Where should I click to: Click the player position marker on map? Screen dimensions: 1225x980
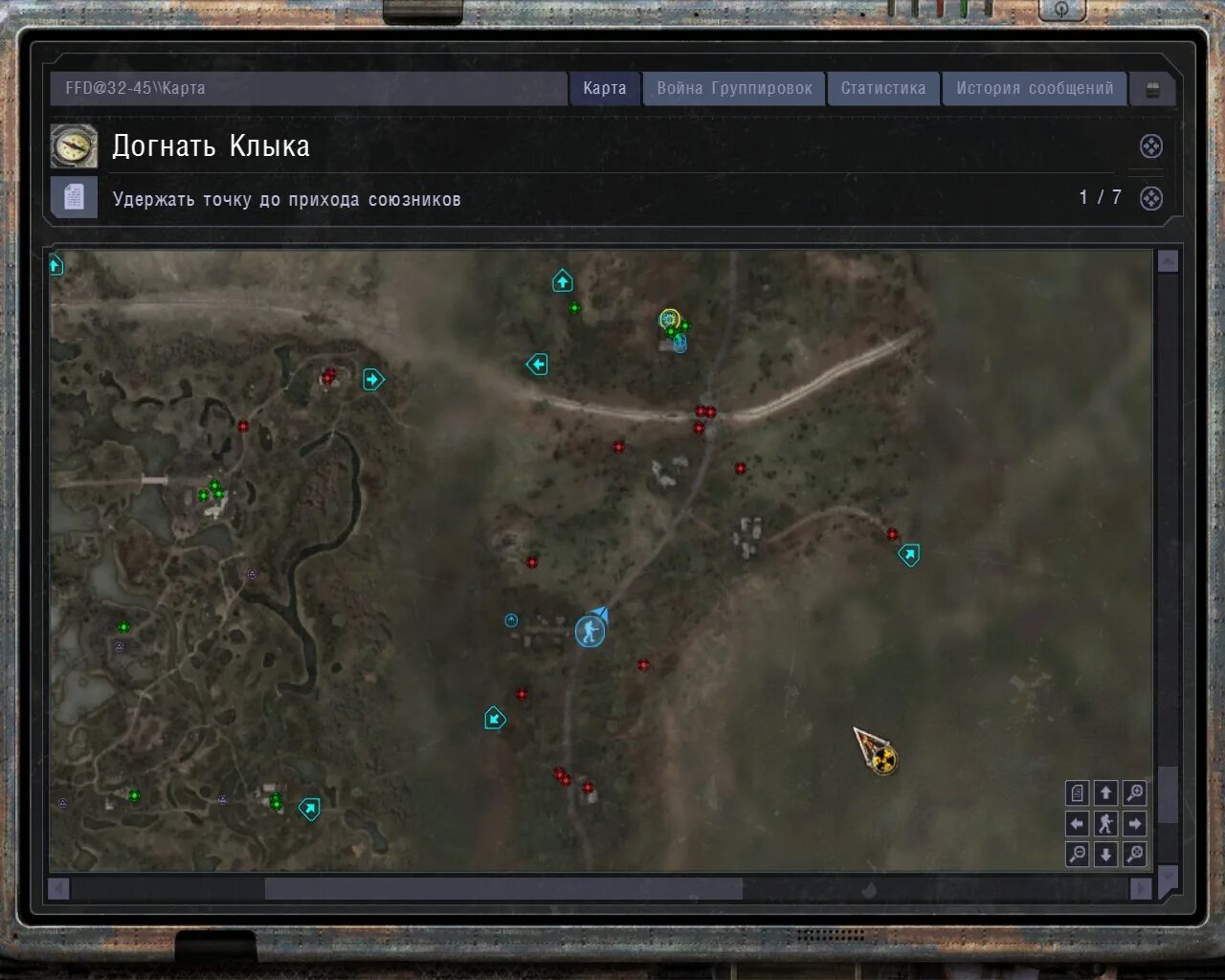(x=590, y=632)
